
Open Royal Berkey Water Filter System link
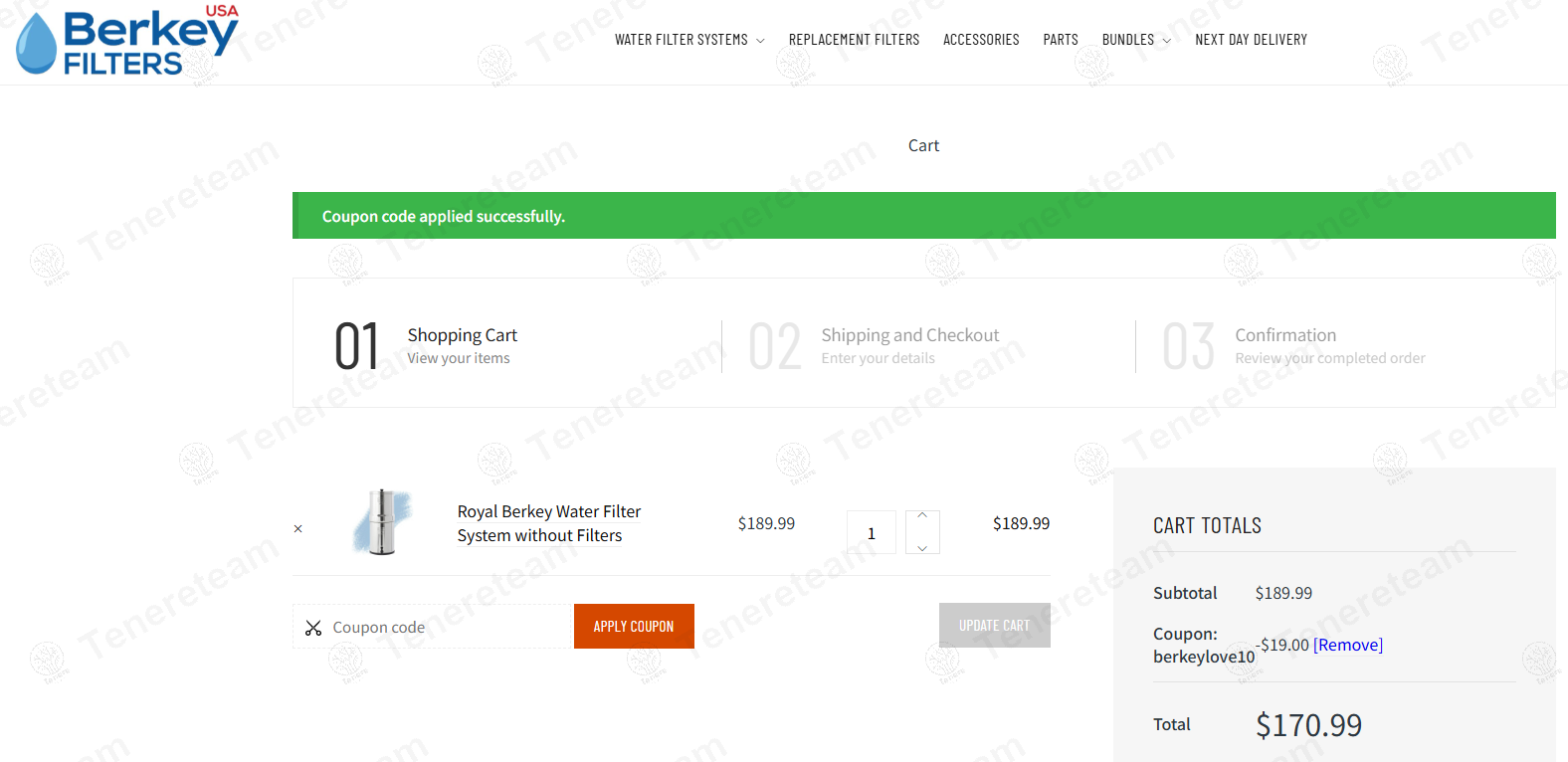(x=549, y=523)
